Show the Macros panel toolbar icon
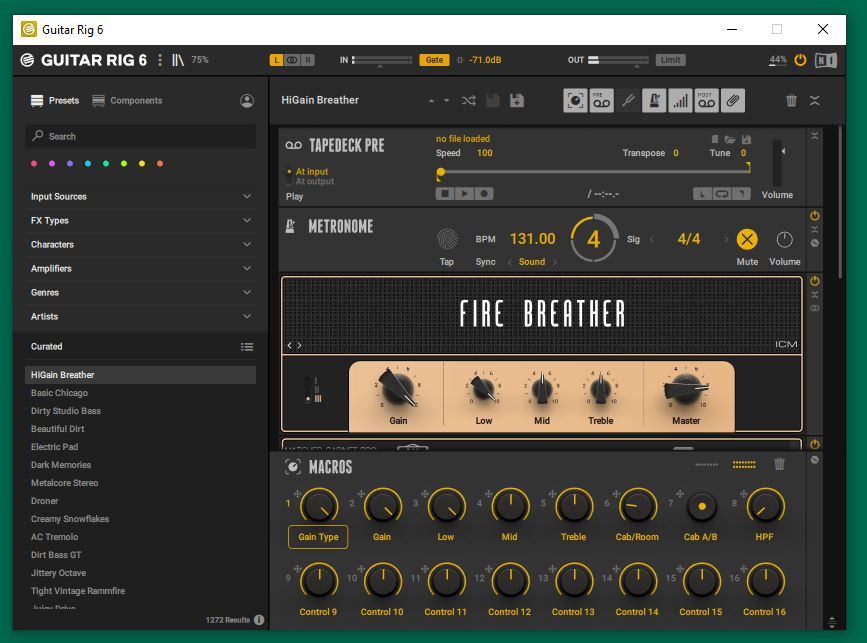 [x=576, y=101]
